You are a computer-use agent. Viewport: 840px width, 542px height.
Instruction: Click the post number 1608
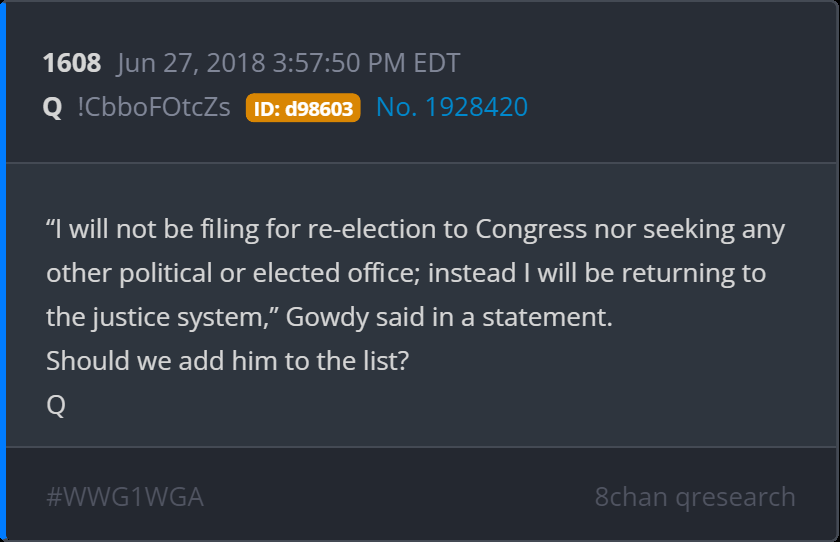(72, 64)
